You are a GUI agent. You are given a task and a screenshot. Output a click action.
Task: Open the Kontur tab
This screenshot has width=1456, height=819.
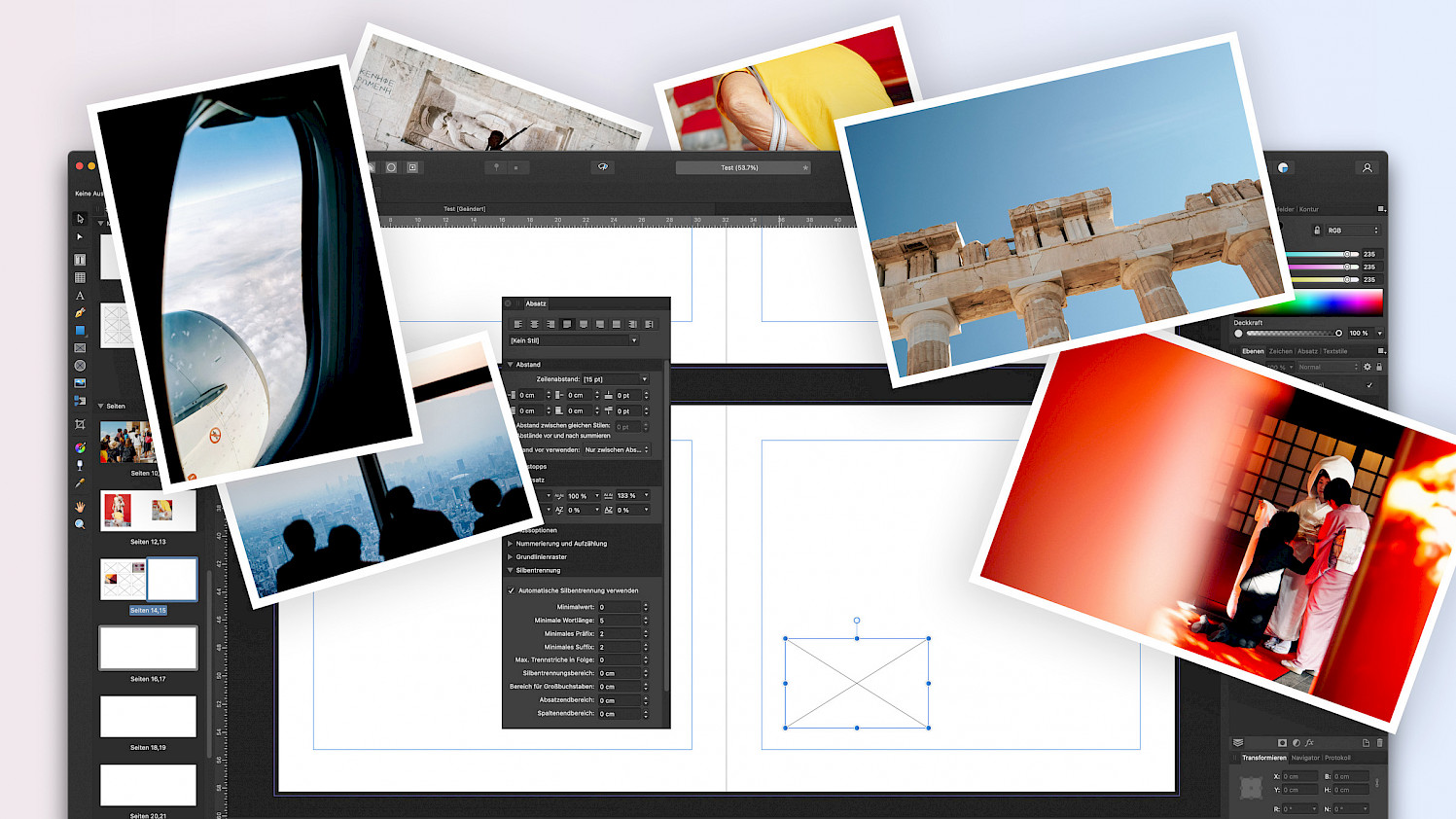[x=1309, y=209]
